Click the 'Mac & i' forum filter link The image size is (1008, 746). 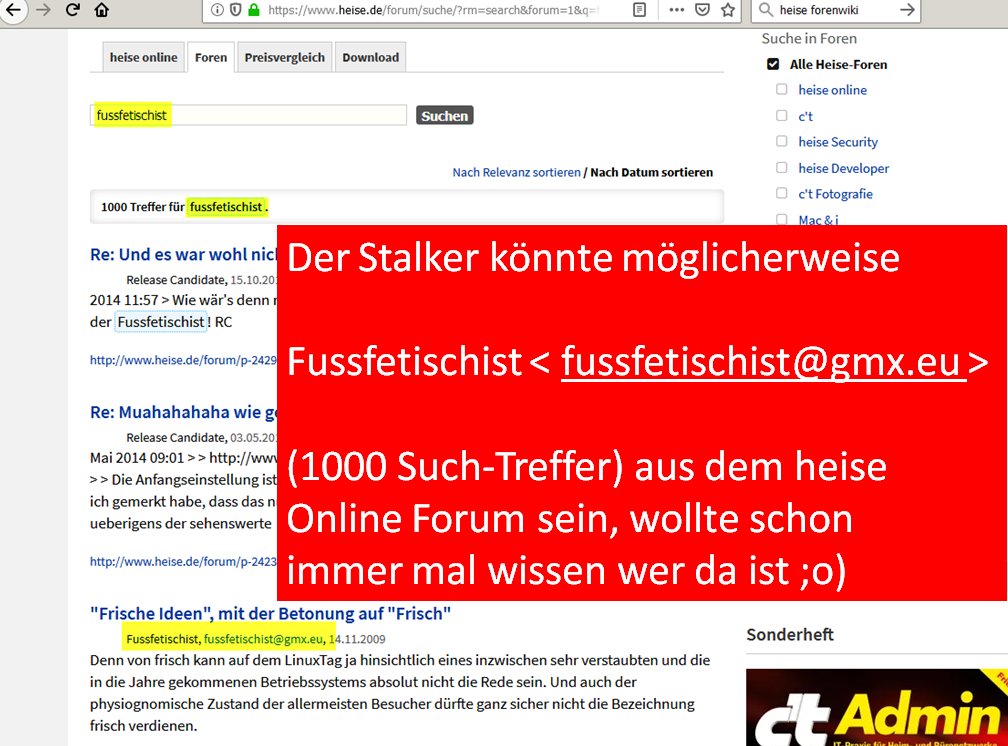click(x=818, y=219)
